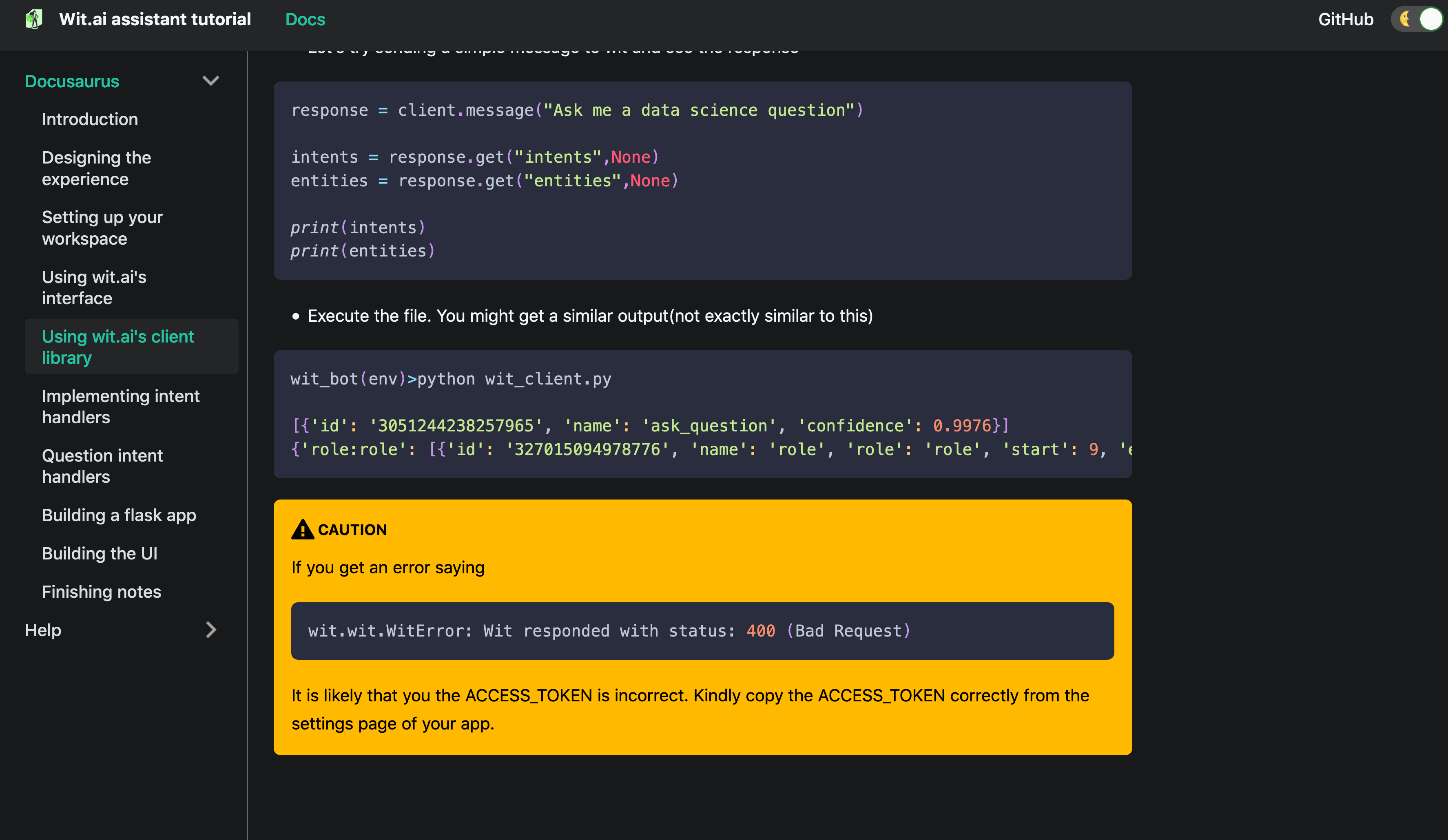Open Using wit.ai's interface page

pos(94,287)
